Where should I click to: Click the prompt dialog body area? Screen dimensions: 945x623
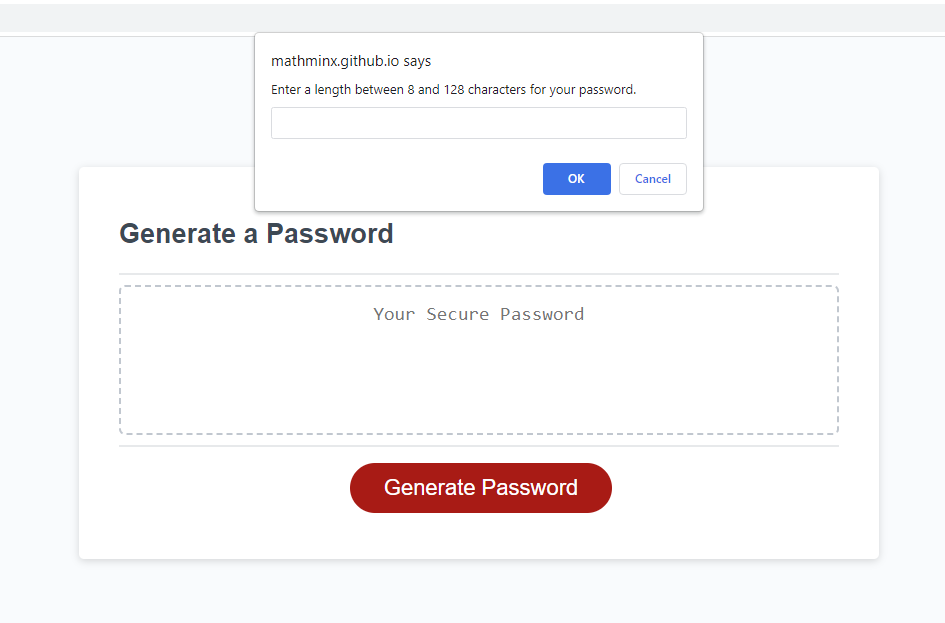coord(478,150)
